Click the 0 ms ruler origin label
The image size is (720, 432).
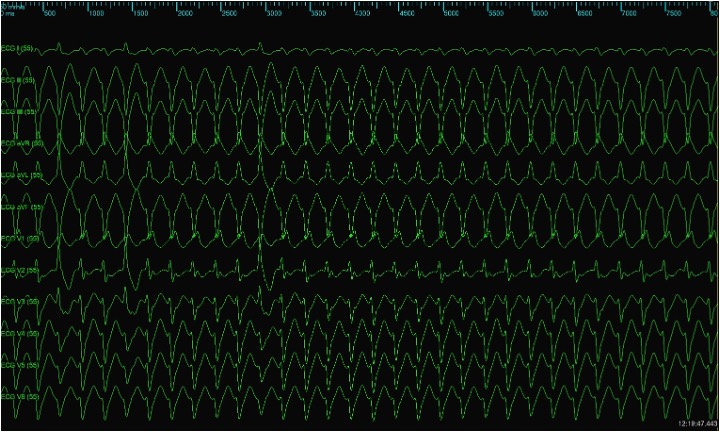[7, 13]
